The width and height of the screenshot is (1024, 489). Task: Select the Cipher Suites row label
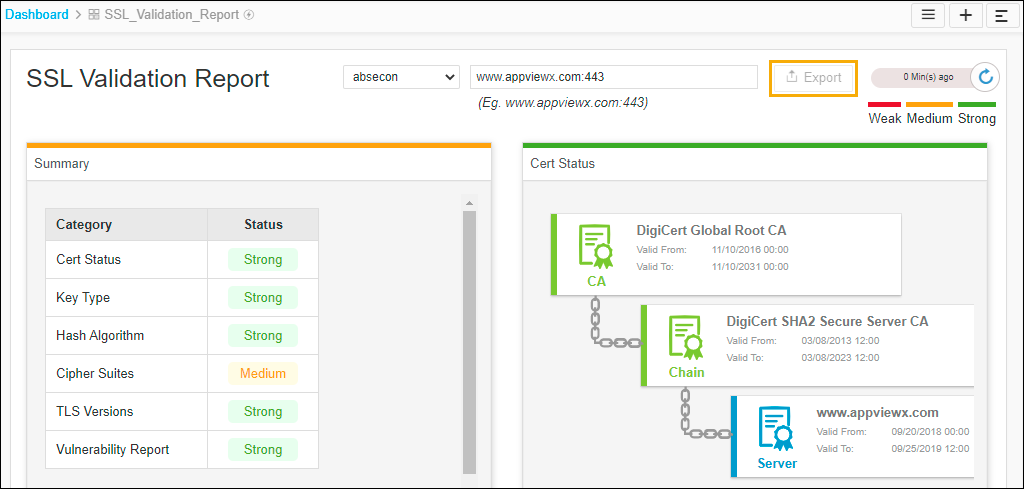[x=95, y=373]
